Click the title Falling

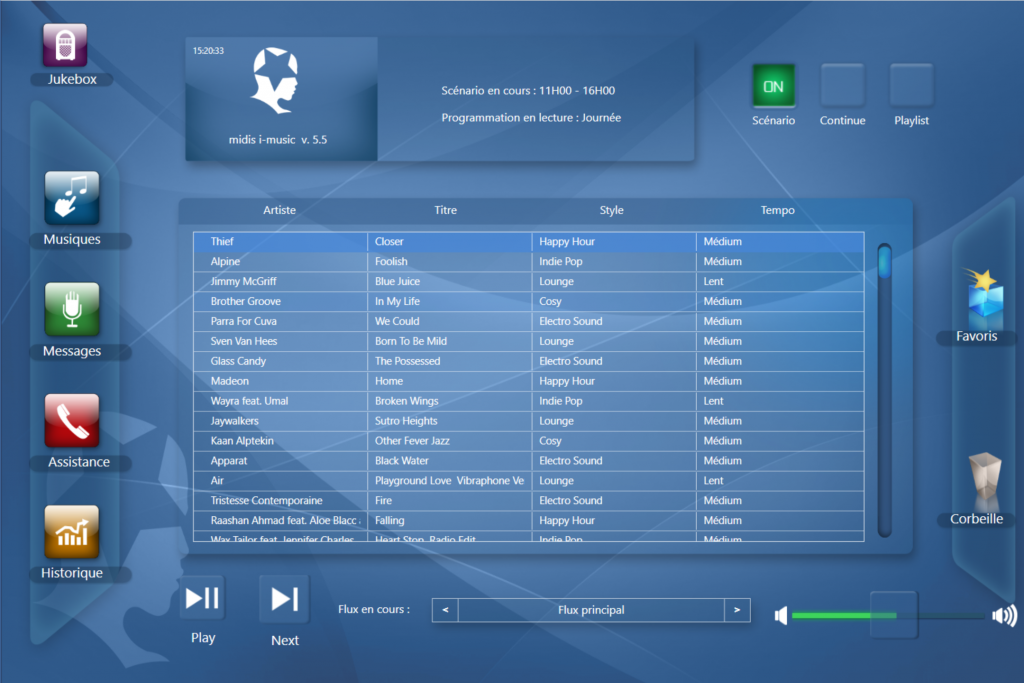[x=390, y=520]
